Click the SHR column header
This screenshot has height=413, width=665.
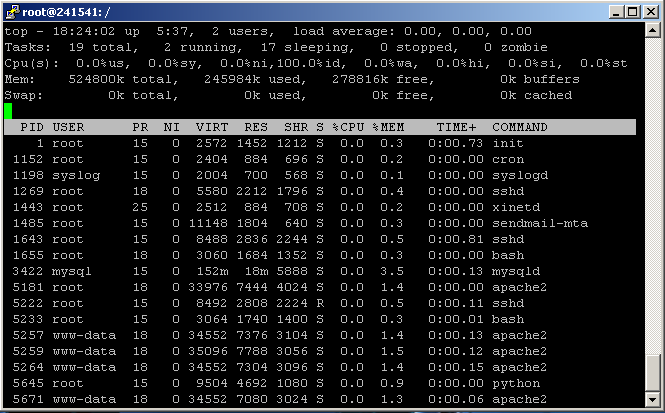[296, 127]
